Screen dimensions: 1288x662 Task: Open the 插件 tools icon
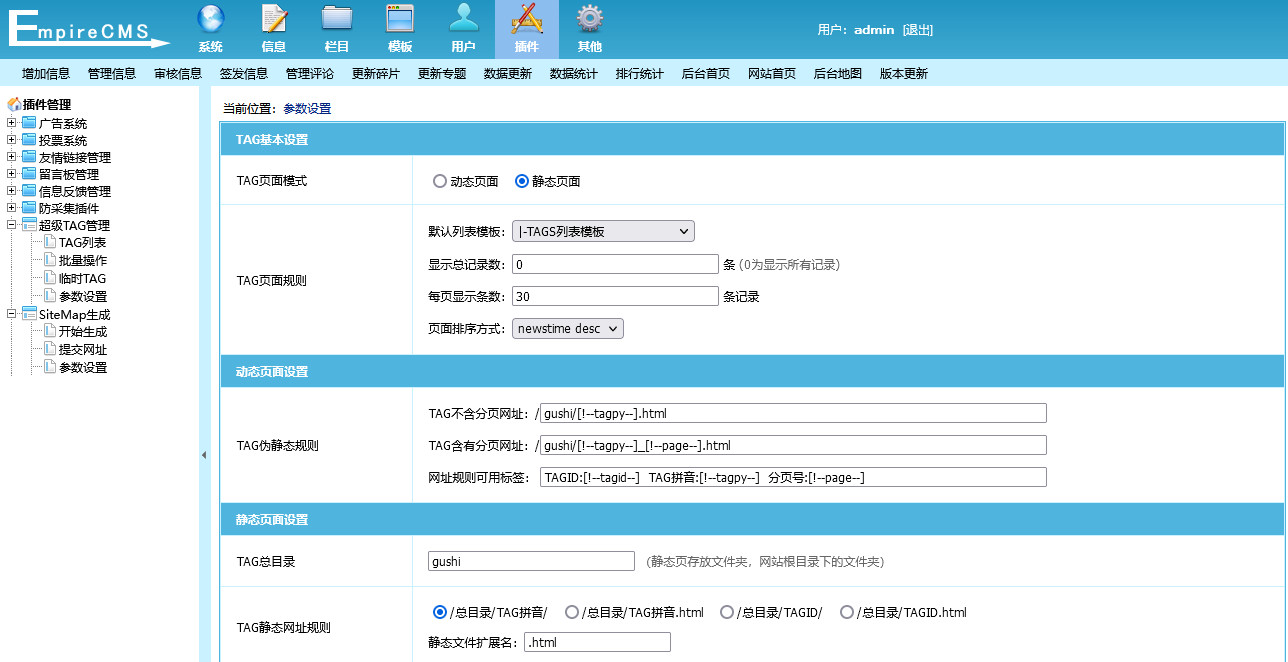pyautogui.click(x=527, y=19)
